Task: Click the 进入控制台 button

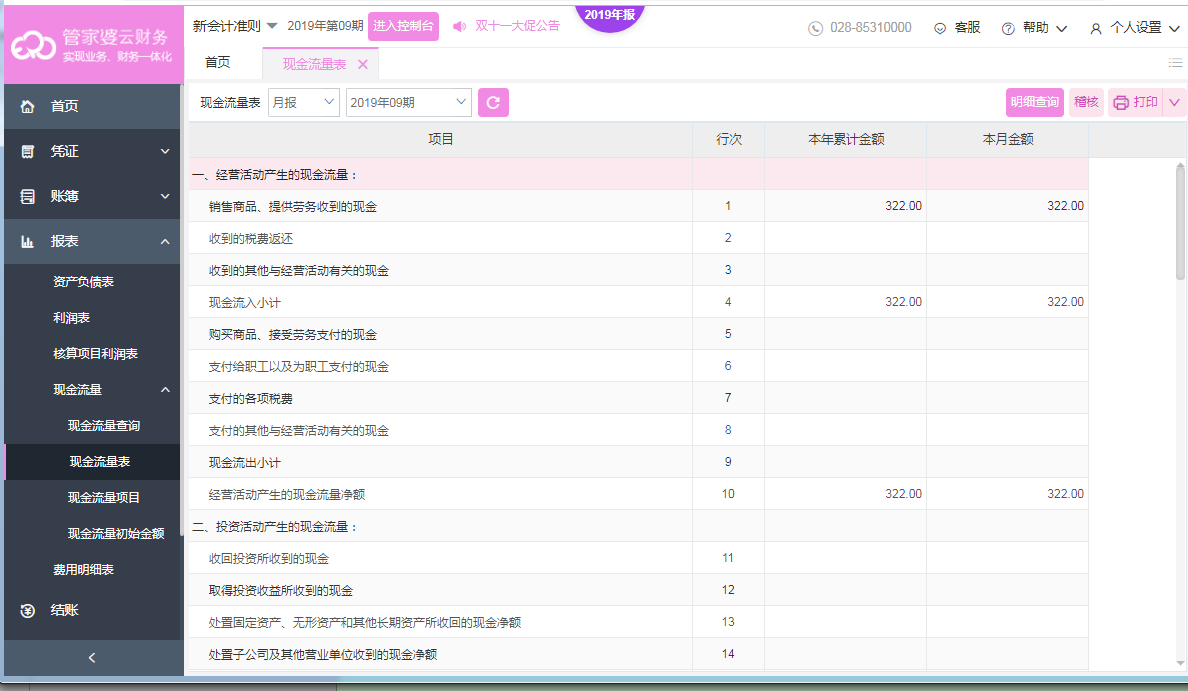Action: pyautogui.click(x=403, y=27)
